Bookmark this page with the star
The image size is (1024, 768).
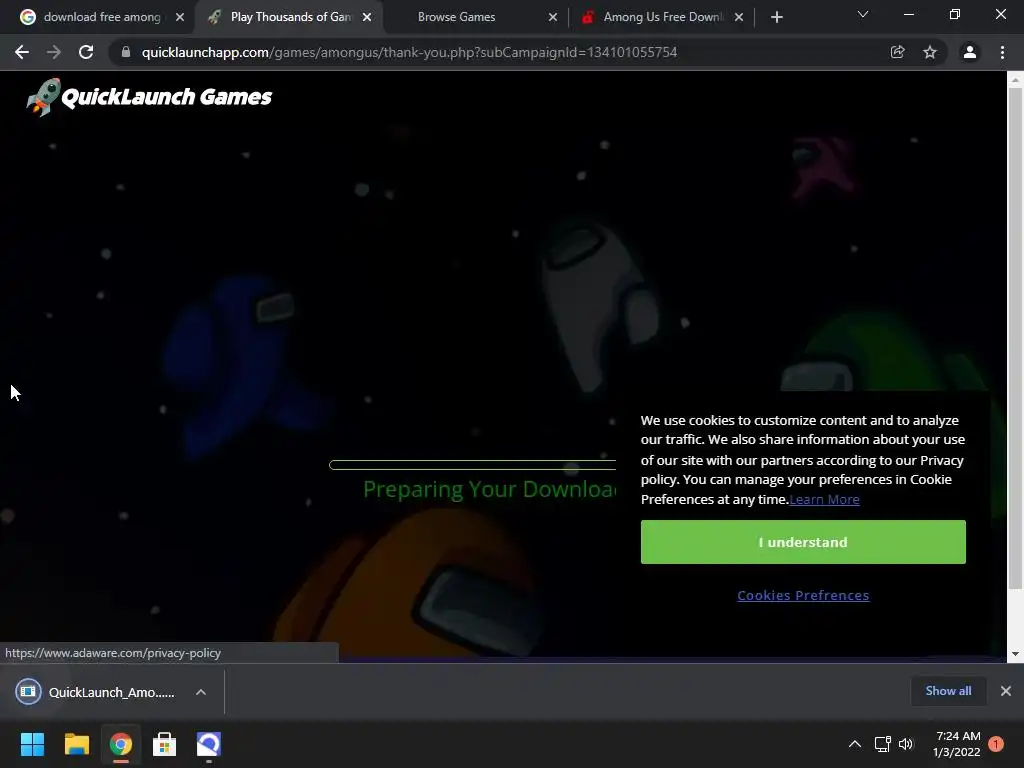(x=930, y=52)
